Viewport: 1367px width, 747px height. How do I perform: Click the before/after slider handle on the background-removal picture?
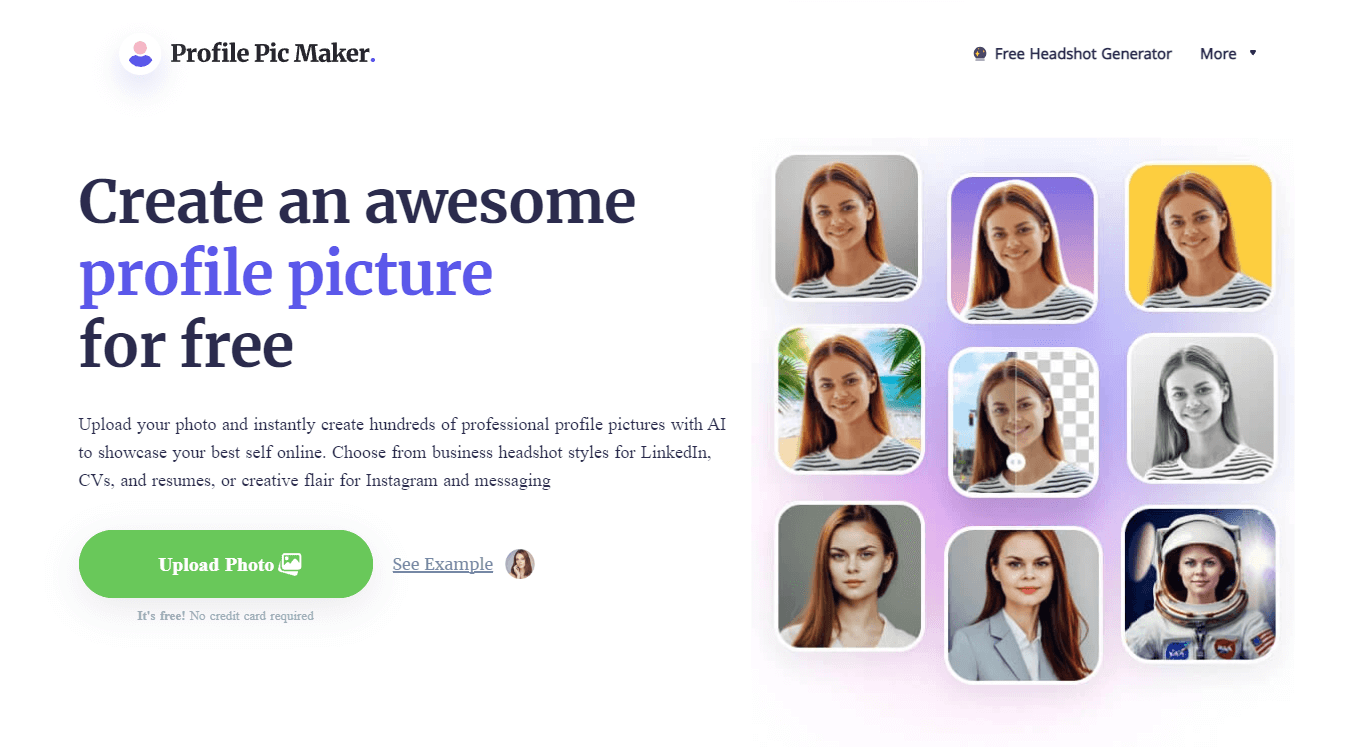coord(1016,462)
